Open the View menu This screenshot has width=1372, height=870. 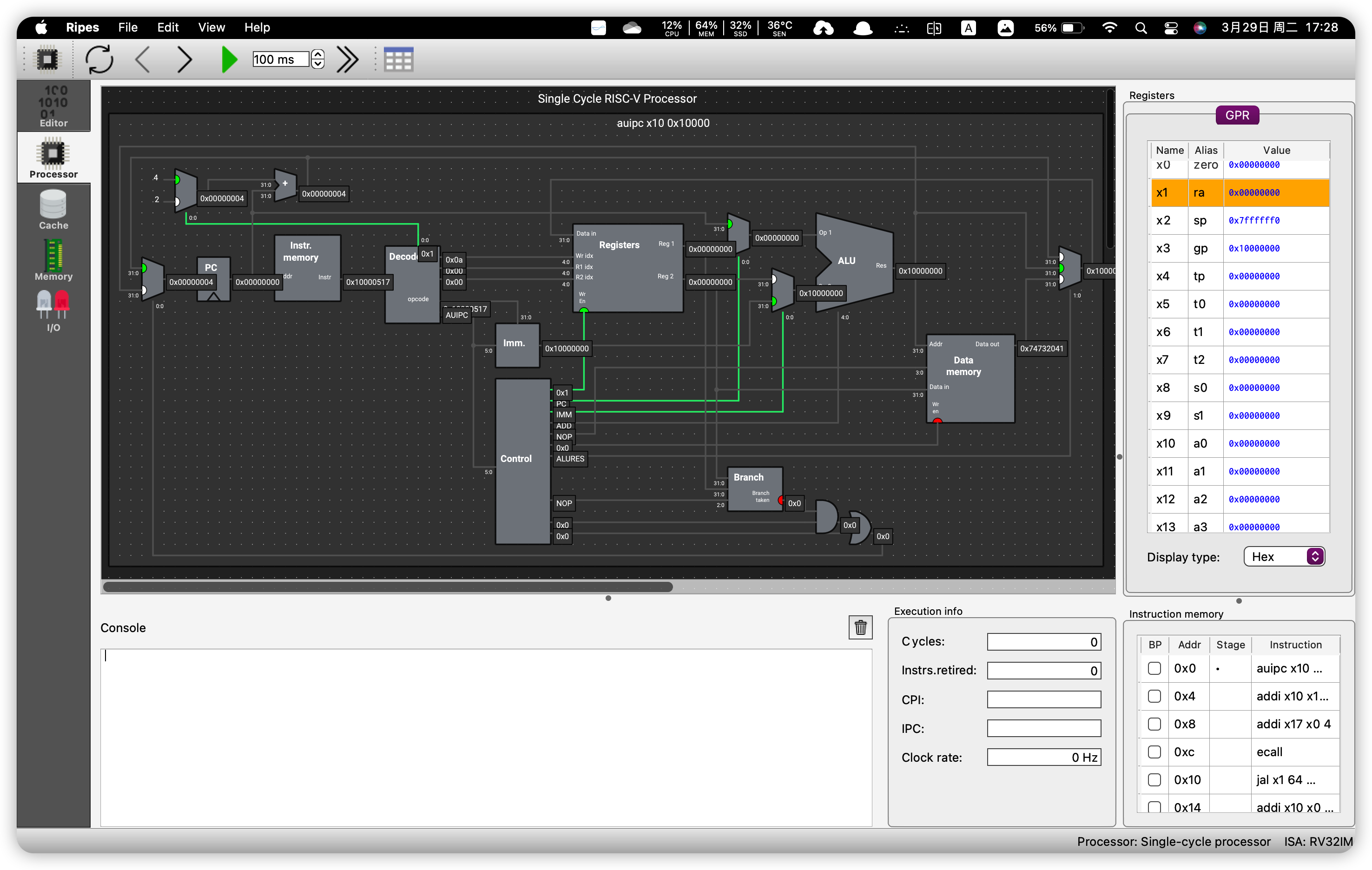pos(211,27)
